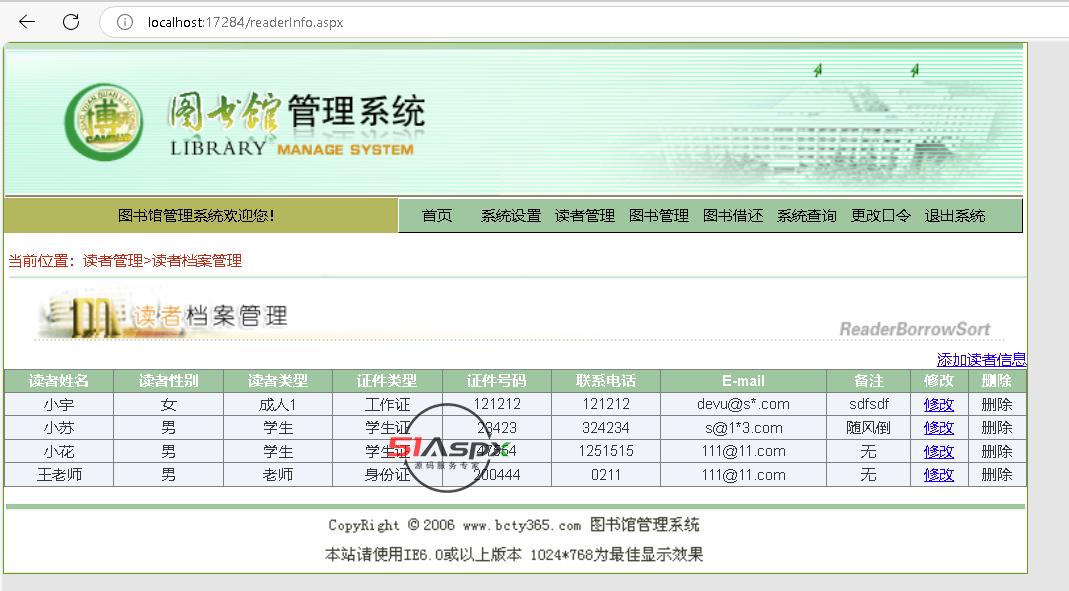Click 删除 in the 小宇 row
The image size is (1069, 591).
tap(997, 405)
